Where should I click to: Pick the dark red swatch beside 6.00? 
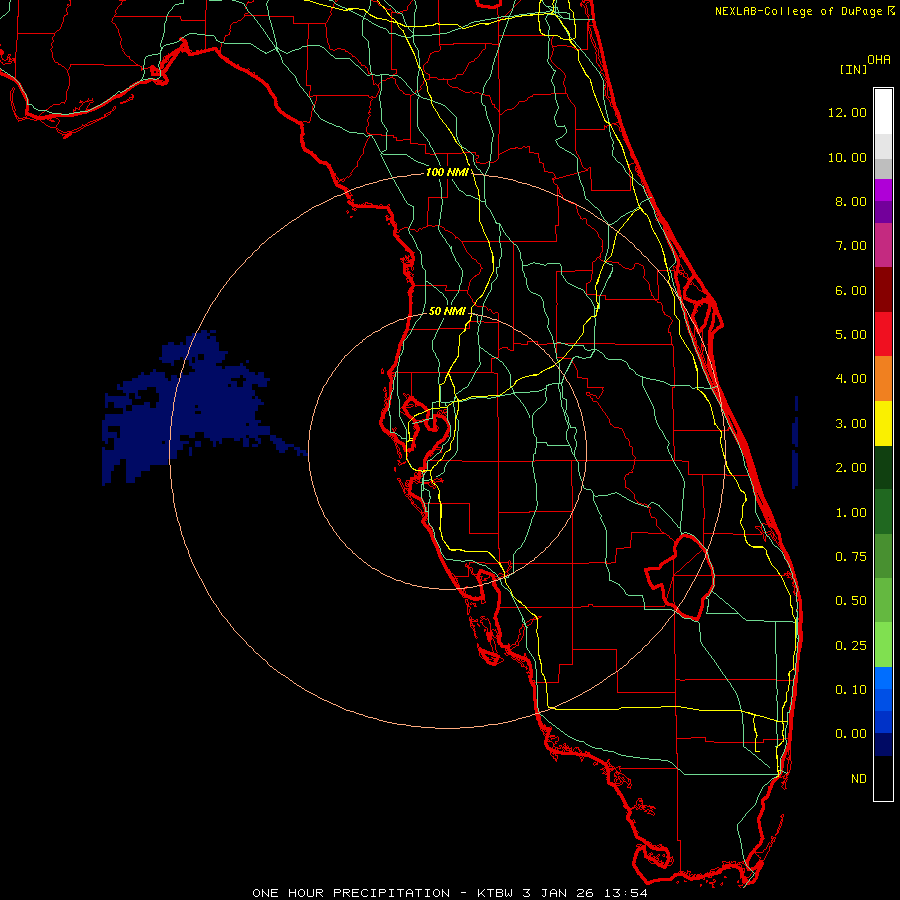pyautogui.click(x=883, y=290)
